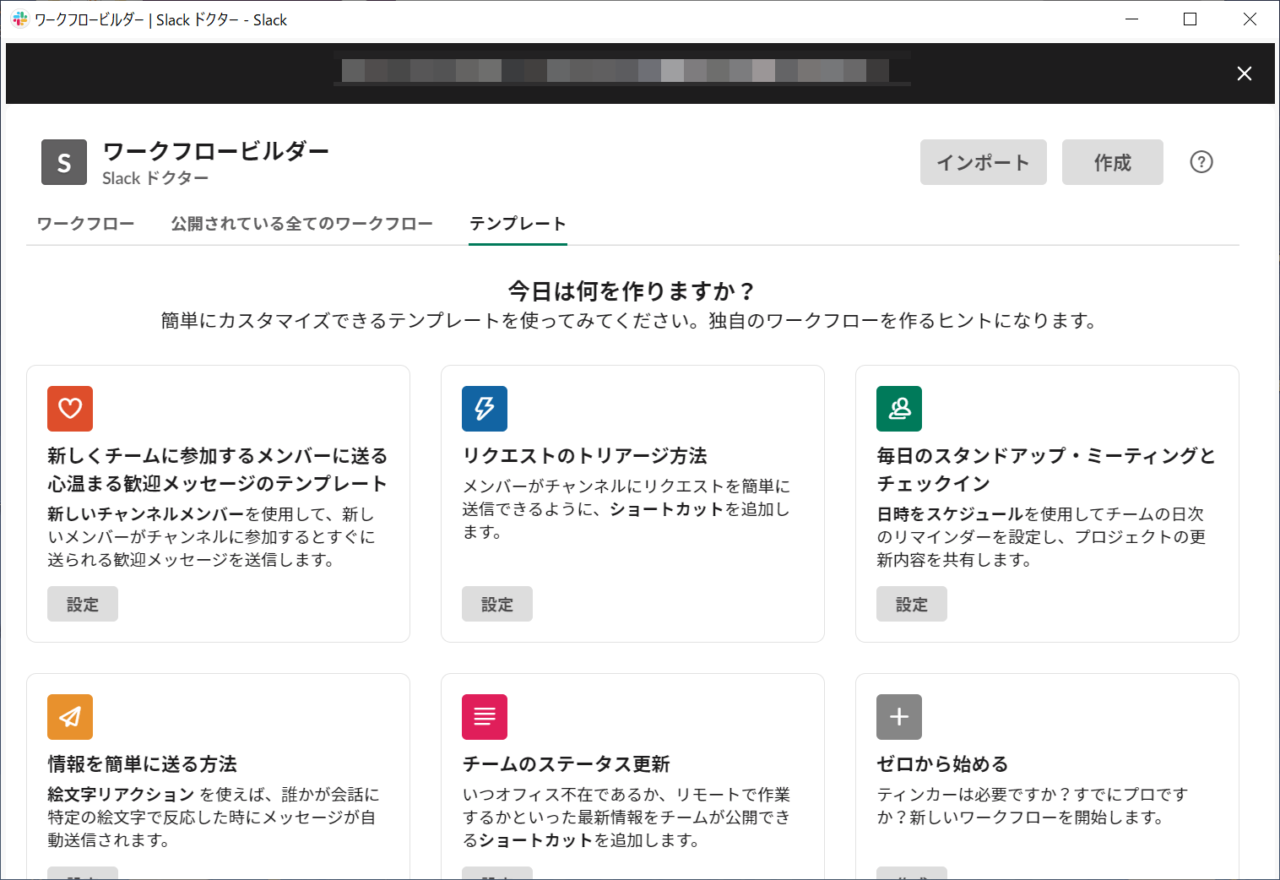The image size is (1280, 880).
Task: Click 設定 on the daily stand-up card
Action: point(912,604)
